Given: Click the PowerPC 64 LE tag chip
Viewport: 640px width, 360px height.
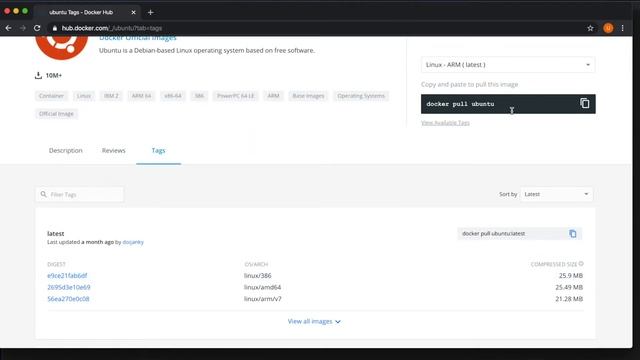Looking at the screenshot, I should pos(236,96).
